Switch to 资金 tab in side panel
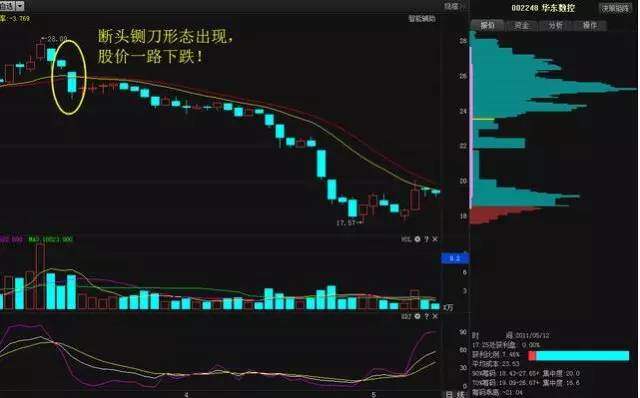This screenshot has height=398, width=640. tap(521, 25)
